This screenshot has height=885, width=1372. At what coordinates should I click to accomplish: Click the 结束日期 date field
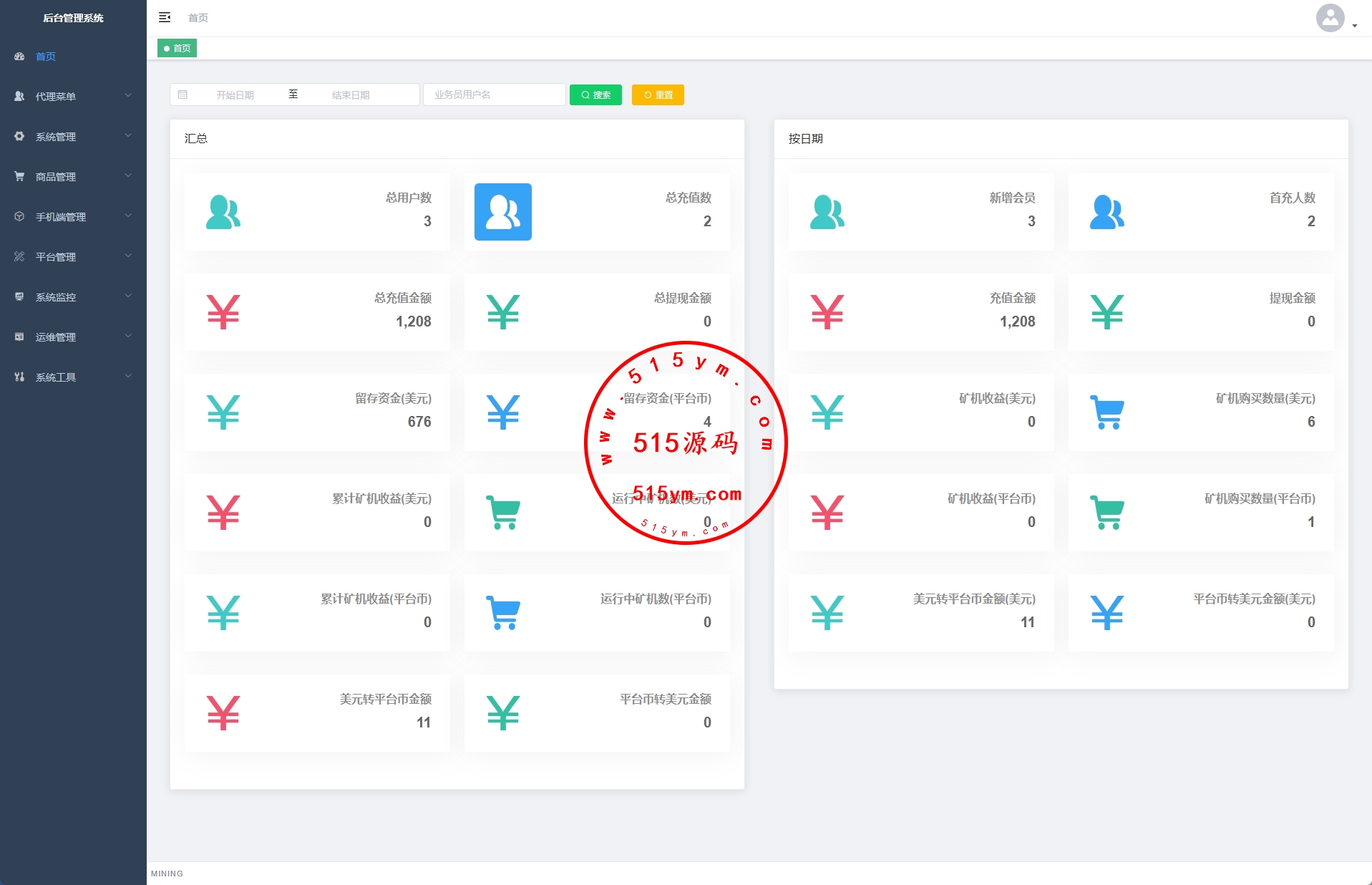pos(351,95)
